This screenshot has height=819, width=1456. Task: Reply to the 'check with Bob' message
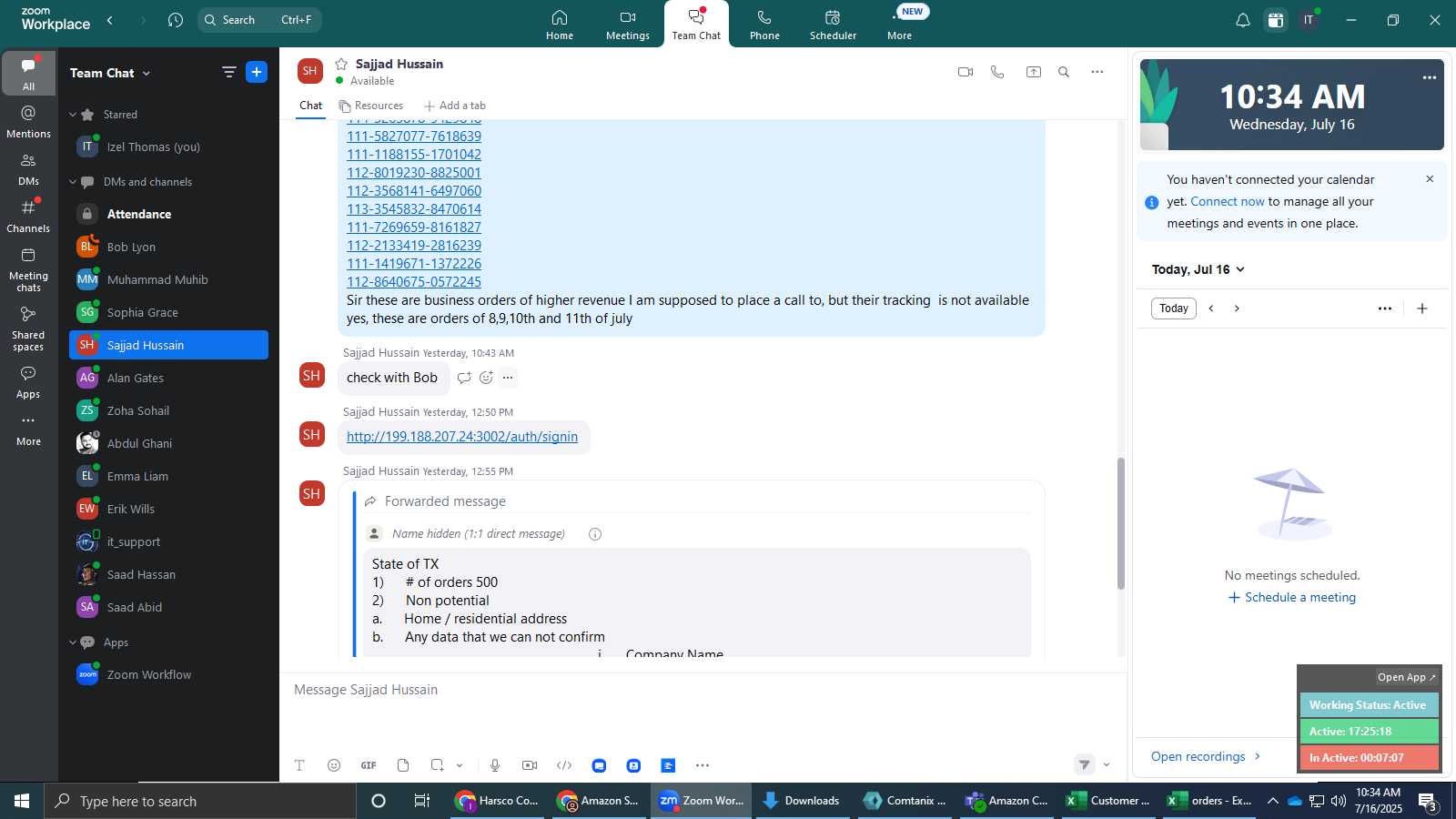464,378
